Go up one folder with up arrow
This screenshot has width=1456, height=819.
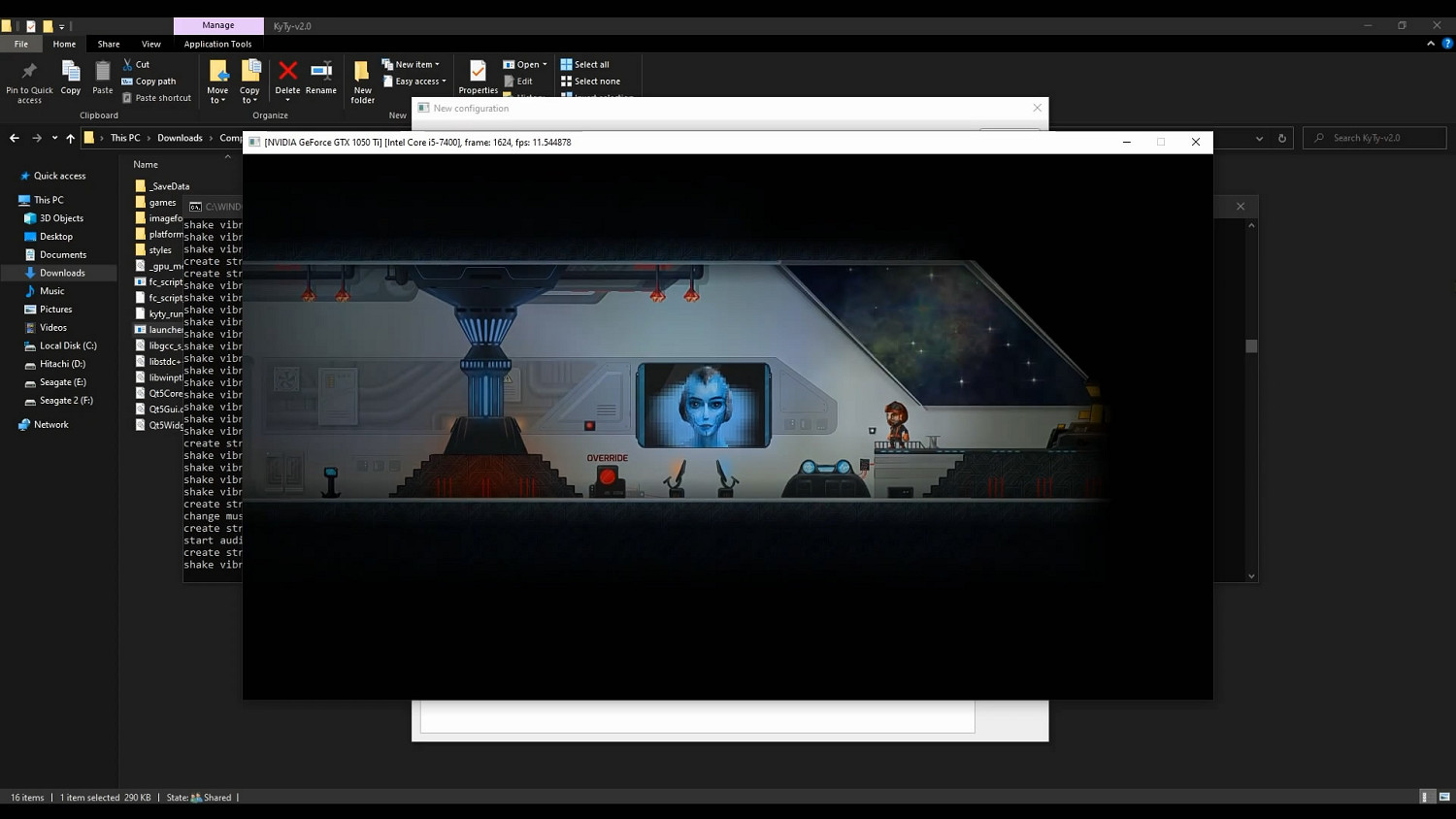(70, 138)
